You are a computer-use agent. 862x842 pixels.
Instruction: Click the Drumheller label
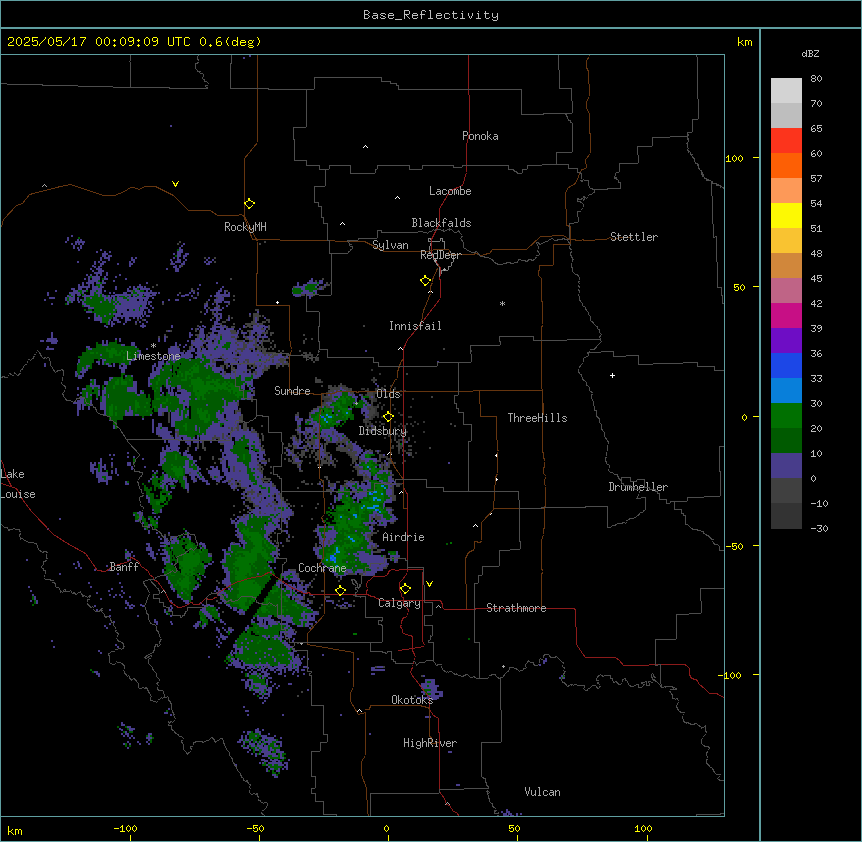pos(638,487)
